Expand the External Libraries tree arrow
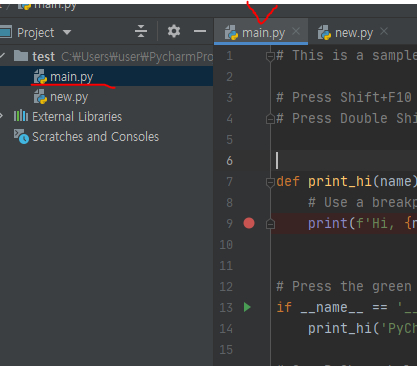The width and height of the screenshot is (417, 366). tap(2, 116)
